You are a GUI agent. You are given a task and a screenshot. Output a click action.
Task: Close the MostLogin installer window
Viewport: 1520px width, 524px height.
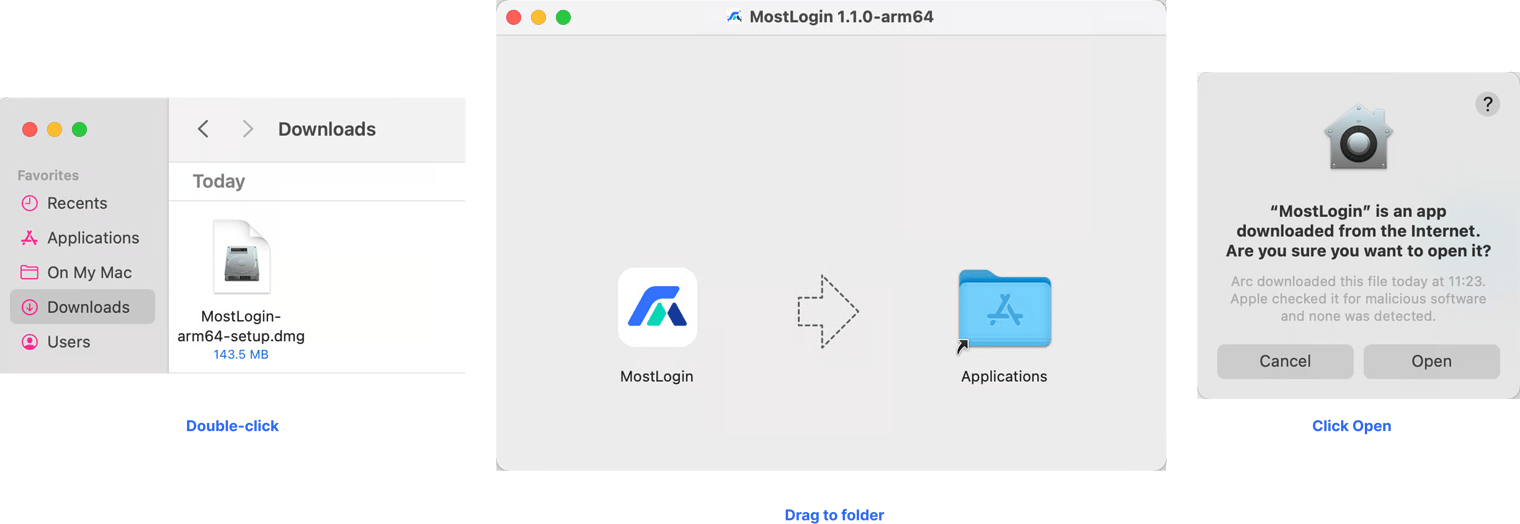click(x=514, y=17)
